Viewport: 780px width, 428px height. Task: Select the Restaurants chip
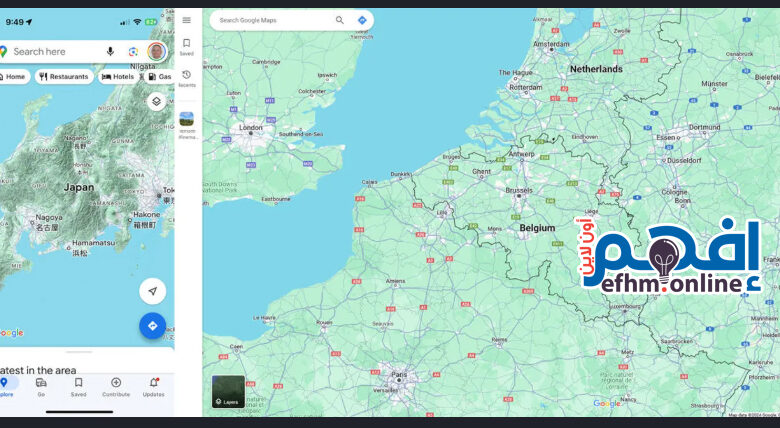click(64, 77)
